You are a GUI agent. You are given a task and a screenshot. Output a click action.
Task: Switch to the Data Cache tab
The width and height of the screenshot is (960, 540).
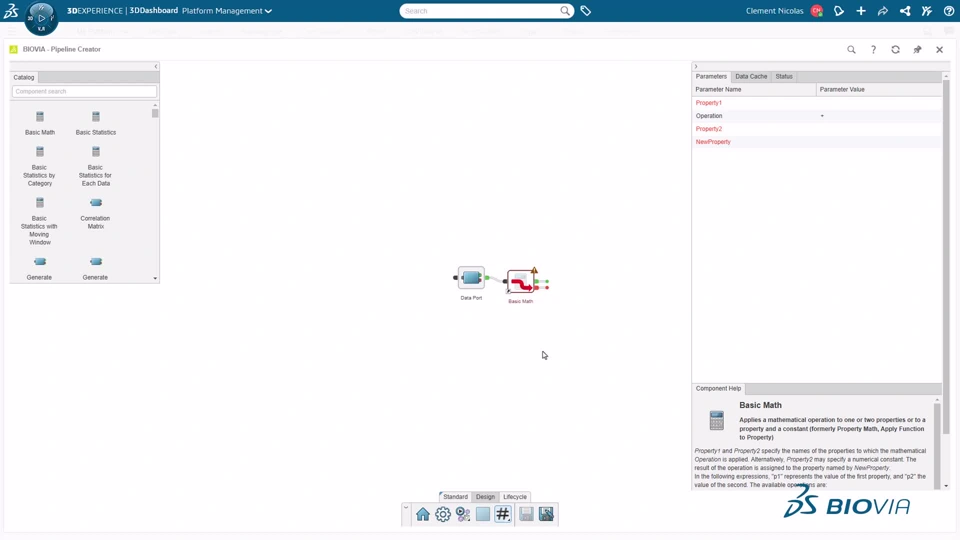[x=751, y=77]
